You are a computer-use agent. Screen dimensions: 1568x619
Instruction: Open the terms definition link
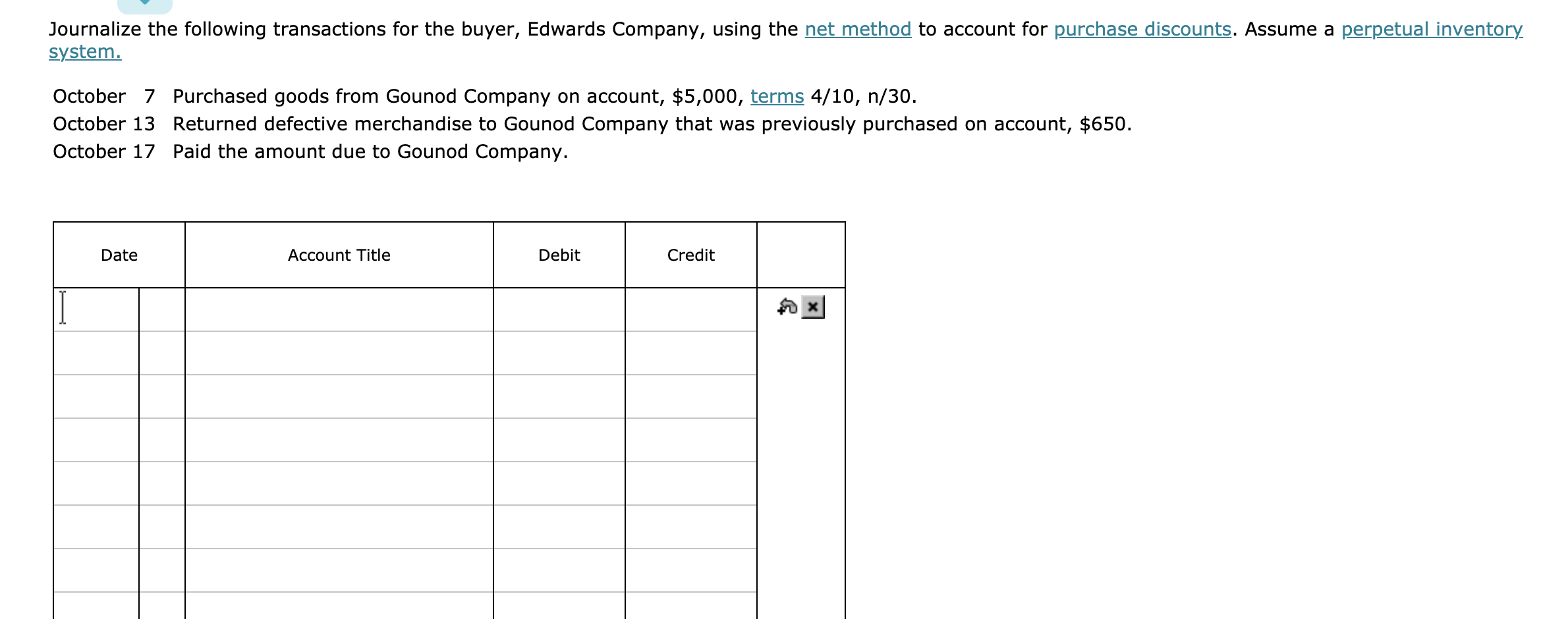pyautogui.click(x=776, y=96)
